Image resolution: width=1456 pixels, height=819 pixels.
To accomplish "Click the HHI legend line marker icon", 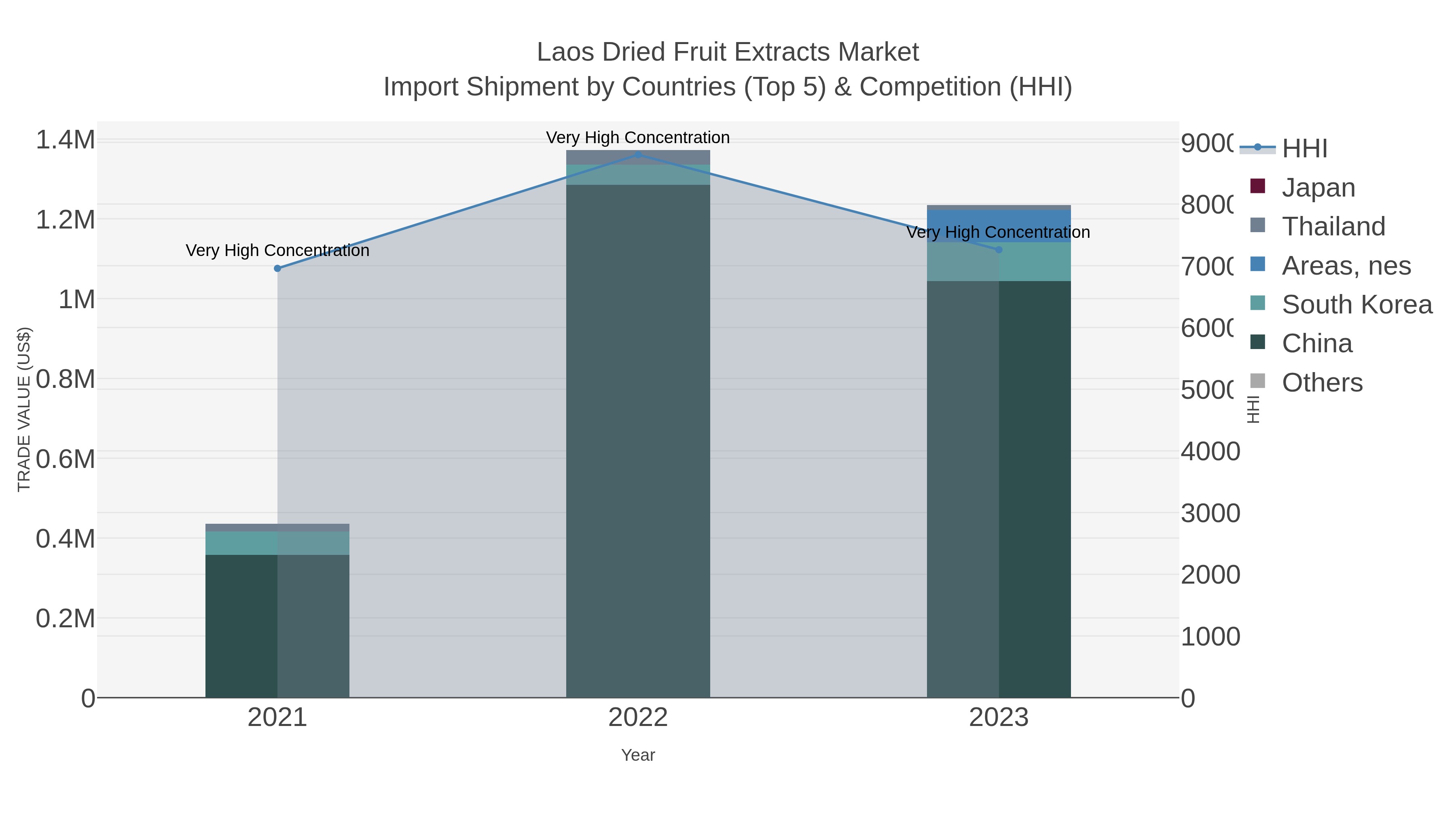I will [1257, 148].
